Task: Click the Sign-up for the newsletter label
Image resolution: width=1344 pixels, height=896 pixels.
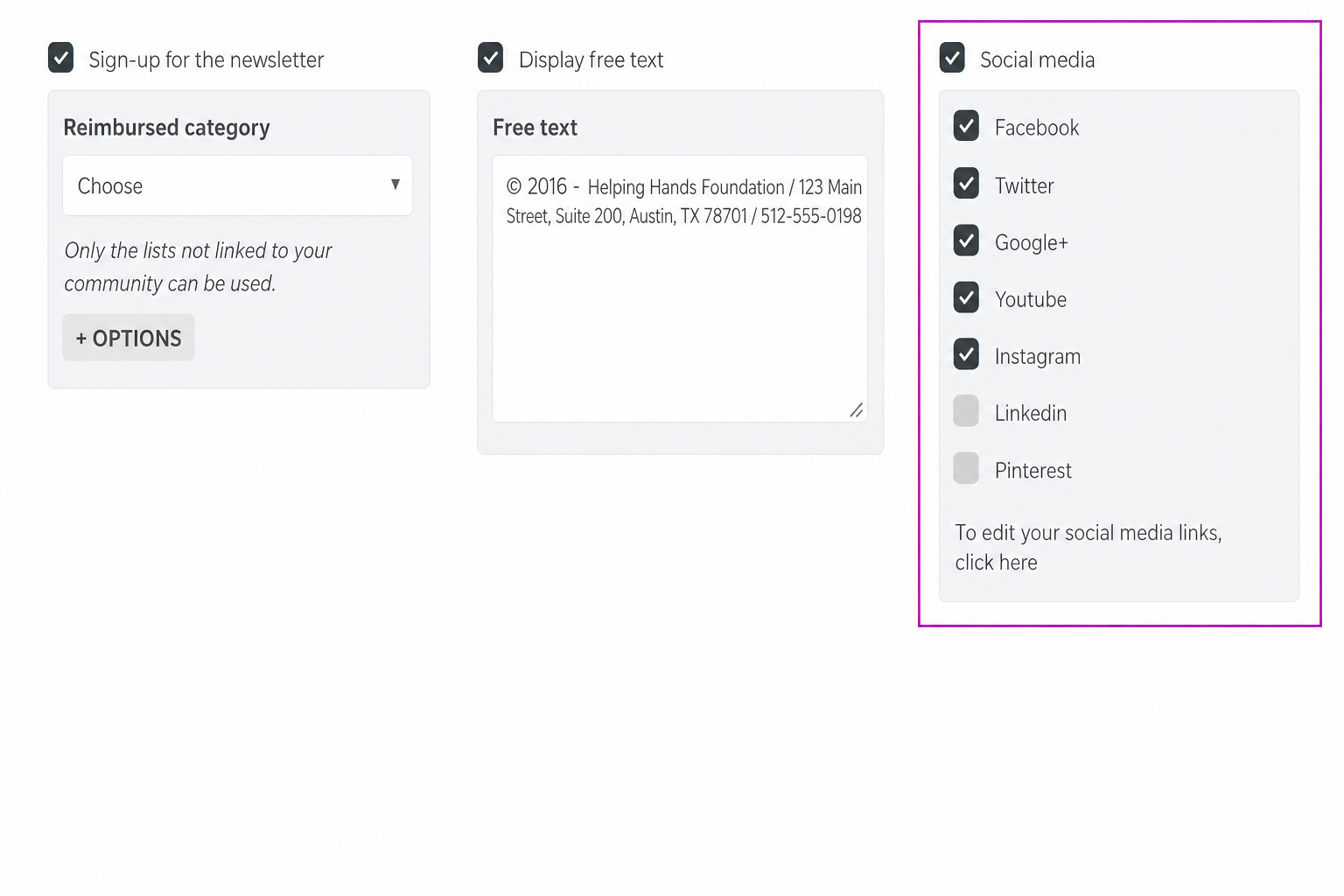Action: [x=206, y=60]
